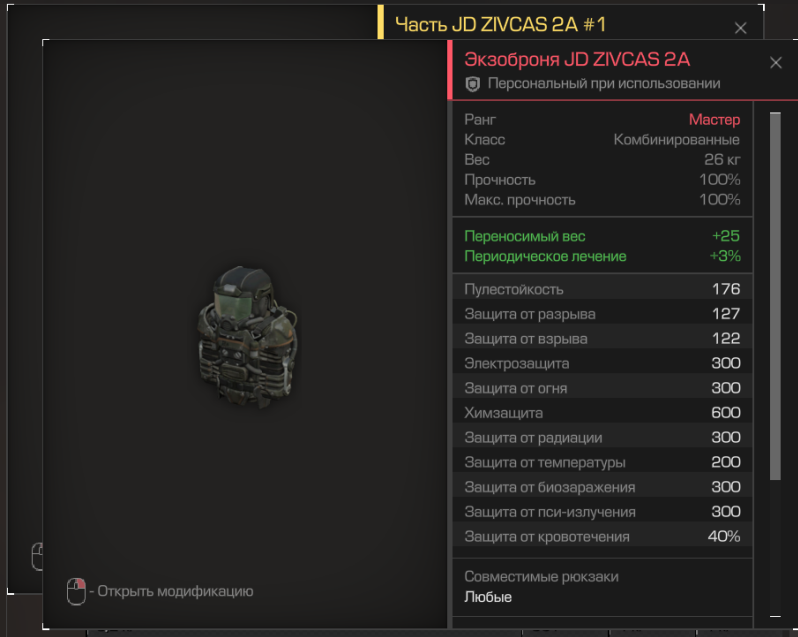
Task: Select the Химзащита 600 row
Action: (602, 413)
